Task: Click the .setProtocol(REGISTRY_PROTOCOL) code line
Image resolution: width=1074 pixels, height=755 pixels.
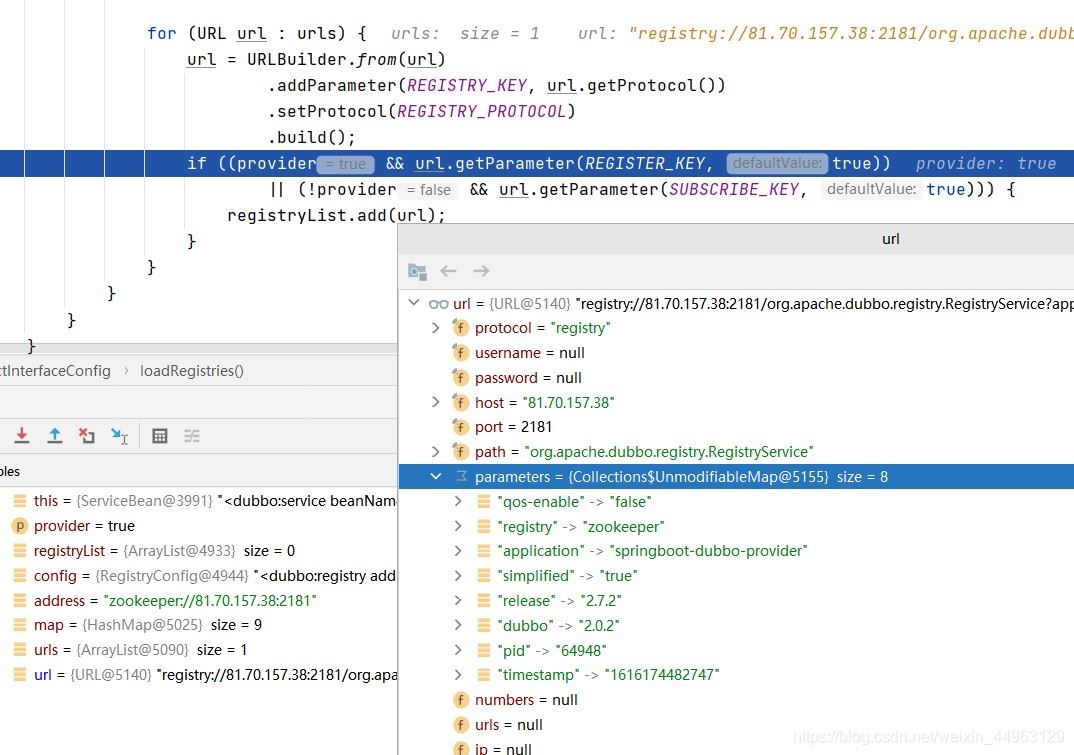Action: (x=422, y=111)
